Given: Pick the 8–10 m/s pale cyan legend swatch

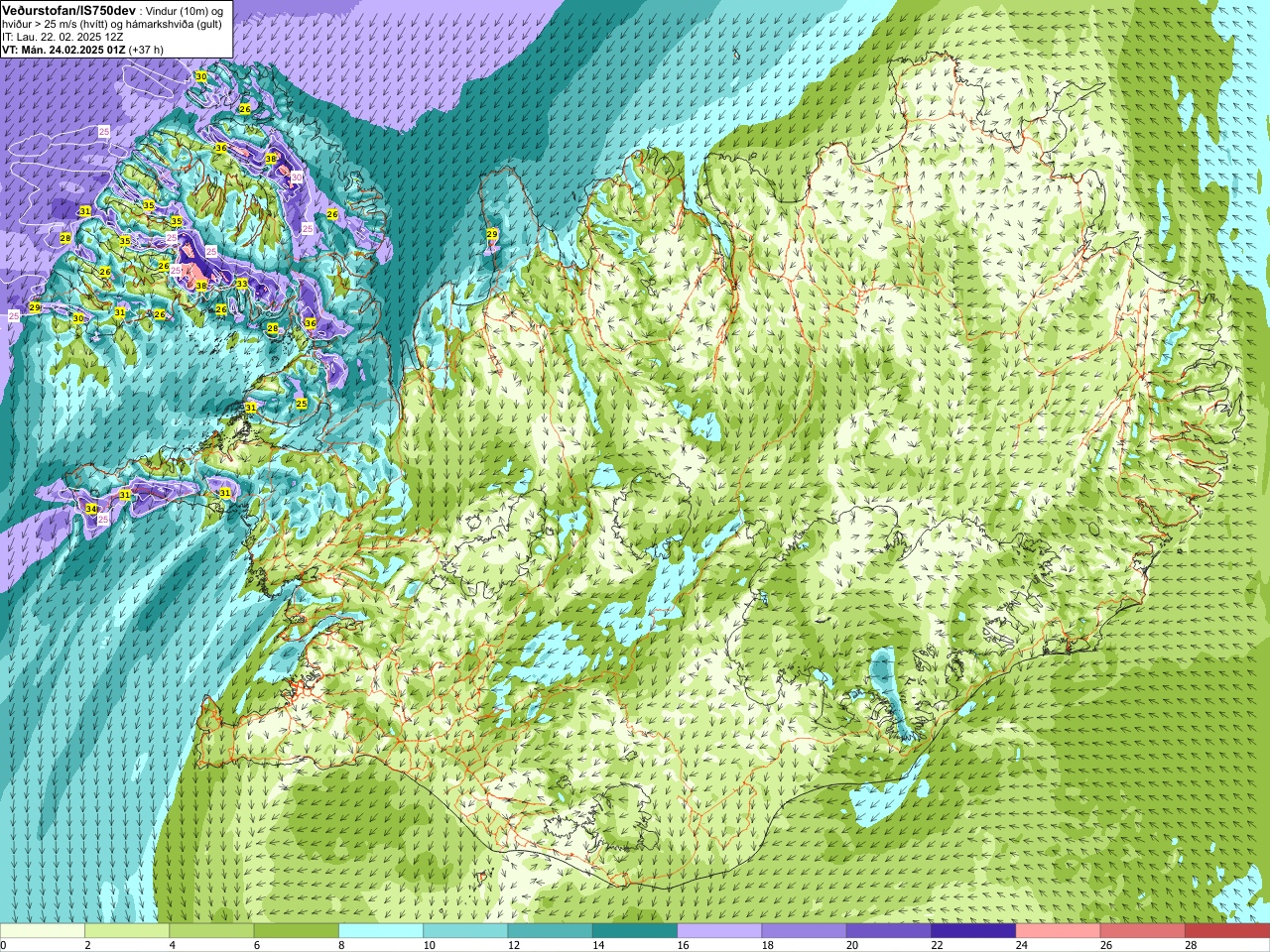Looking at the screenshot, I should point(381,931).
